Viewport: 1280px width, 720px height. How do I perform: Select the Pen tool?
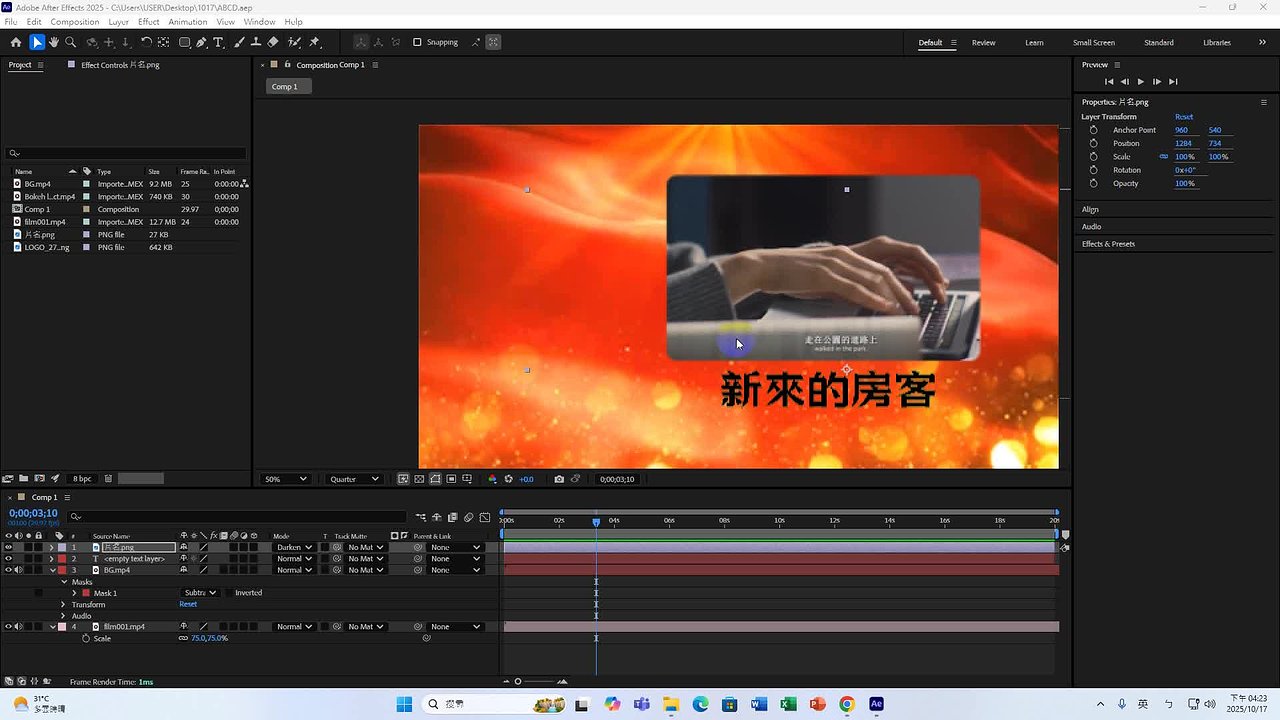[x=202, y=42]
